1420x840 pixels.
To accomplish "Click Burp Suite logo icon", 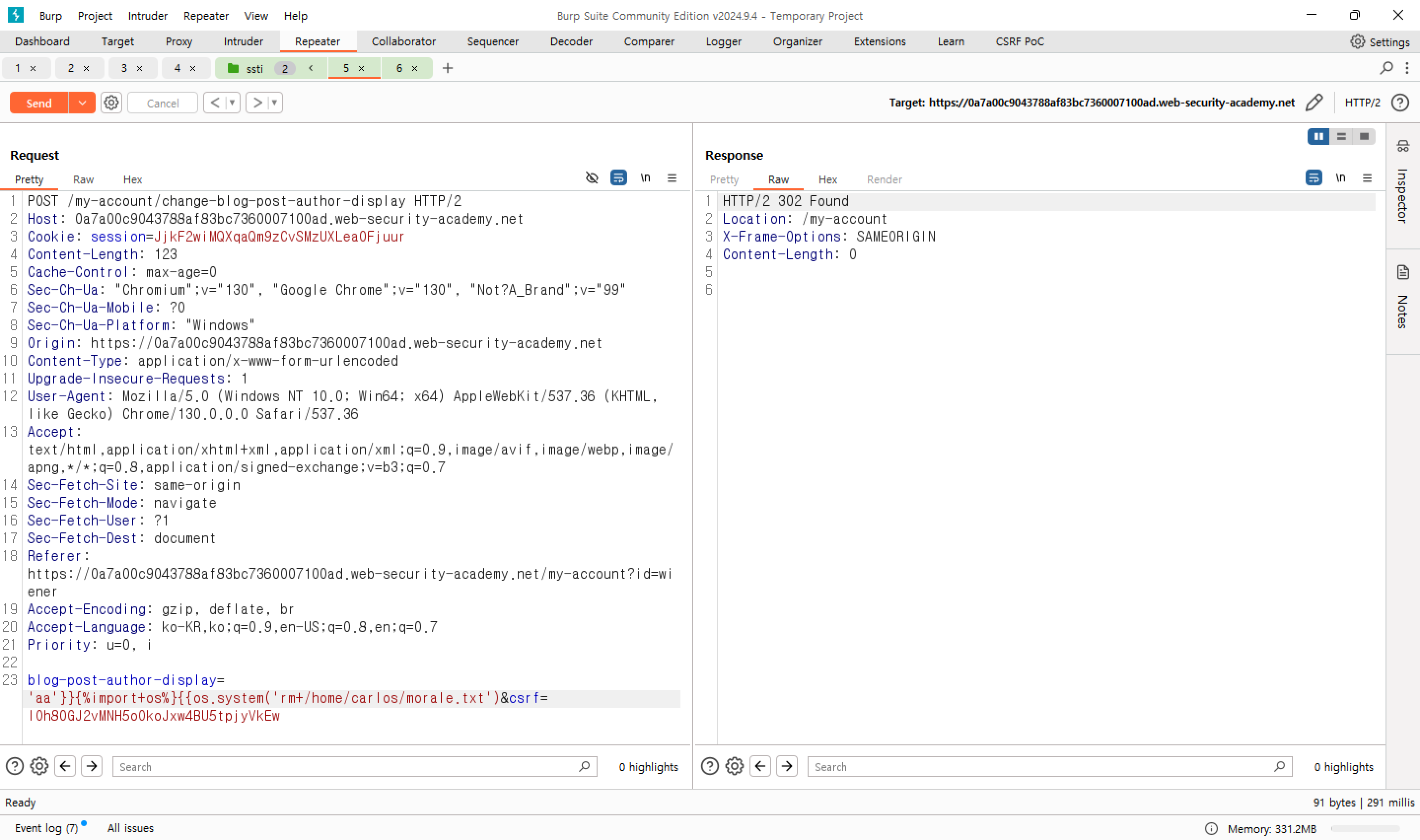I will [x=16, y=15].
